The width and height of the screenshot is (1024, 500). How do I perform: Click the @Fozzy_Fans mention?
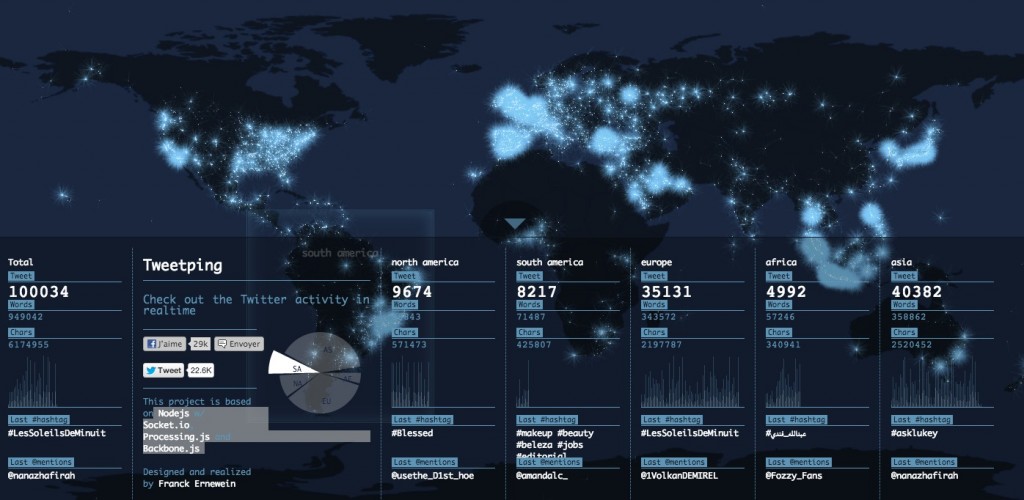click(793, 476)
